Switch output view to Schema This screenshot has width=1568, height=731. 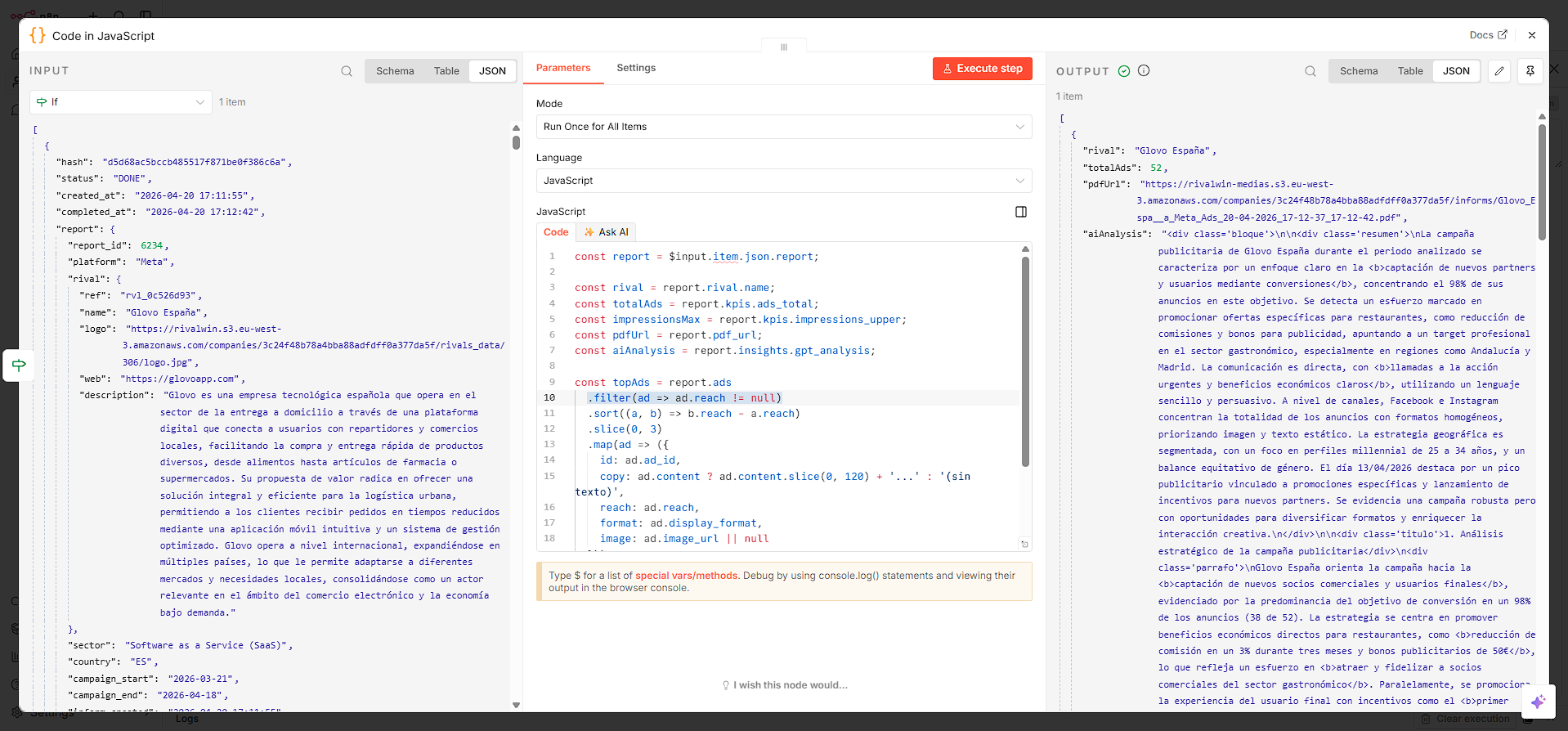(x=1359, y=71)
